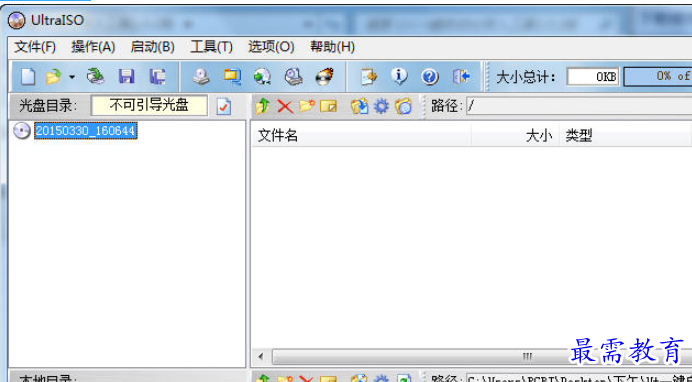This screenshot has height=382, width=692.
Task: Mount image to virtual drive
Action: point(293,77)
